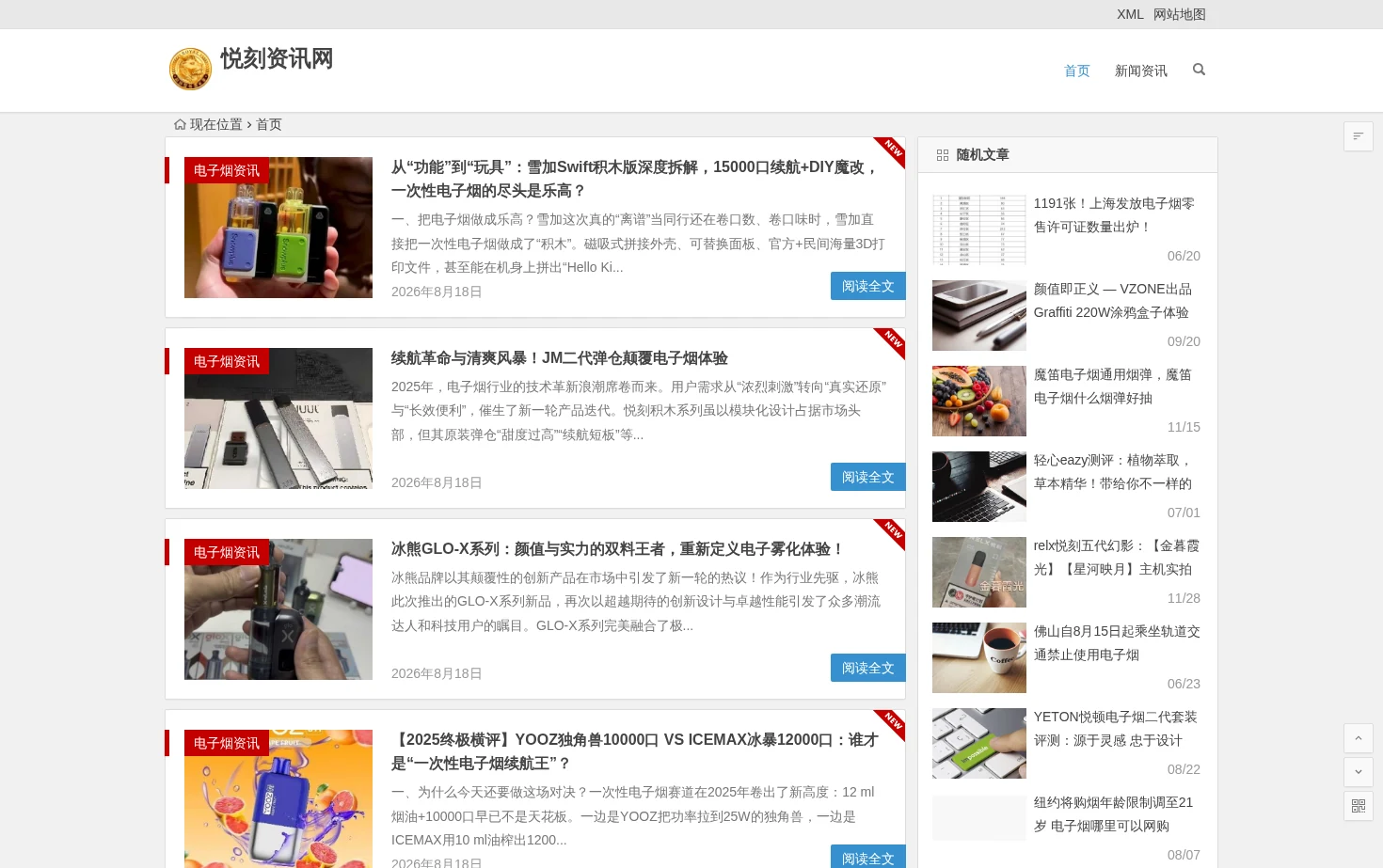The width and height of the screenshot is (1383, 868).
Task: Click thumbnail of 冰熊GLO-X article
Action: coord(278,609)
